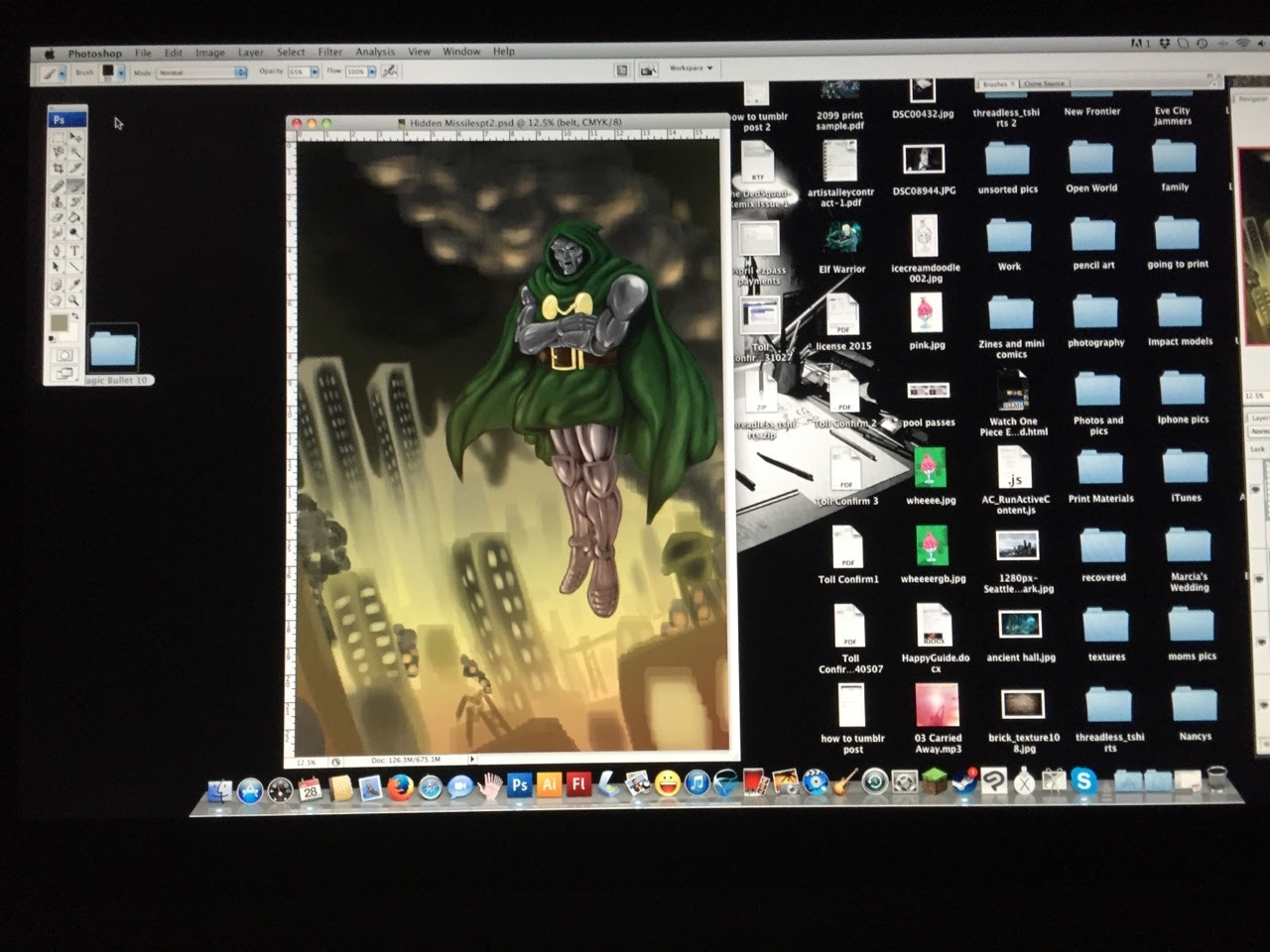Image resolution: width=1270 pixels, height=952 pixels.
Task: Change screen mode button in toolbox
Action: click(64, 373)
